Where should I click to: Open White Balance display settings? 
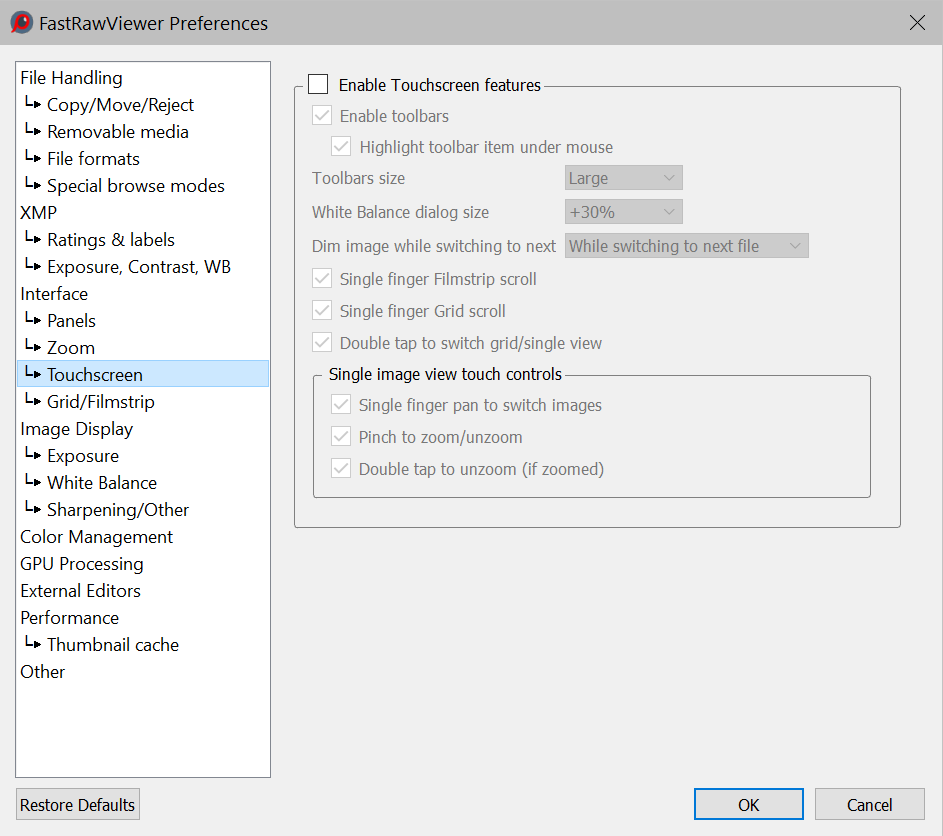click(101, 483)
